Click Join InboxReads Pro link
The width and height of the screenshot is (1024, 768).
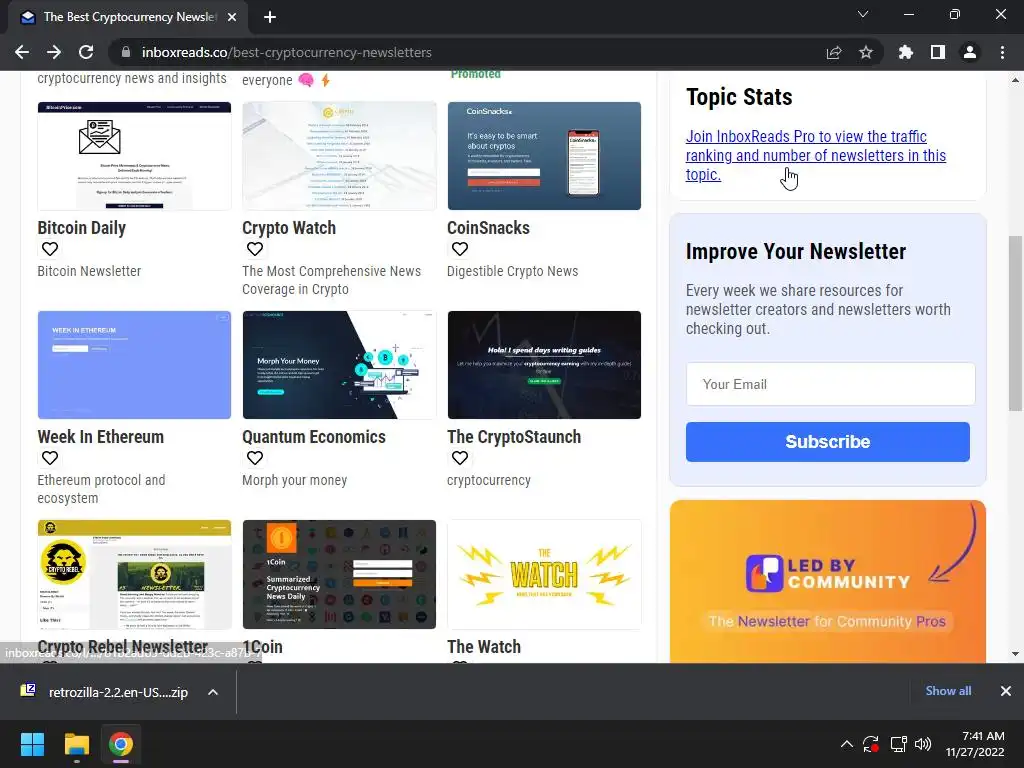coord(816,155)
